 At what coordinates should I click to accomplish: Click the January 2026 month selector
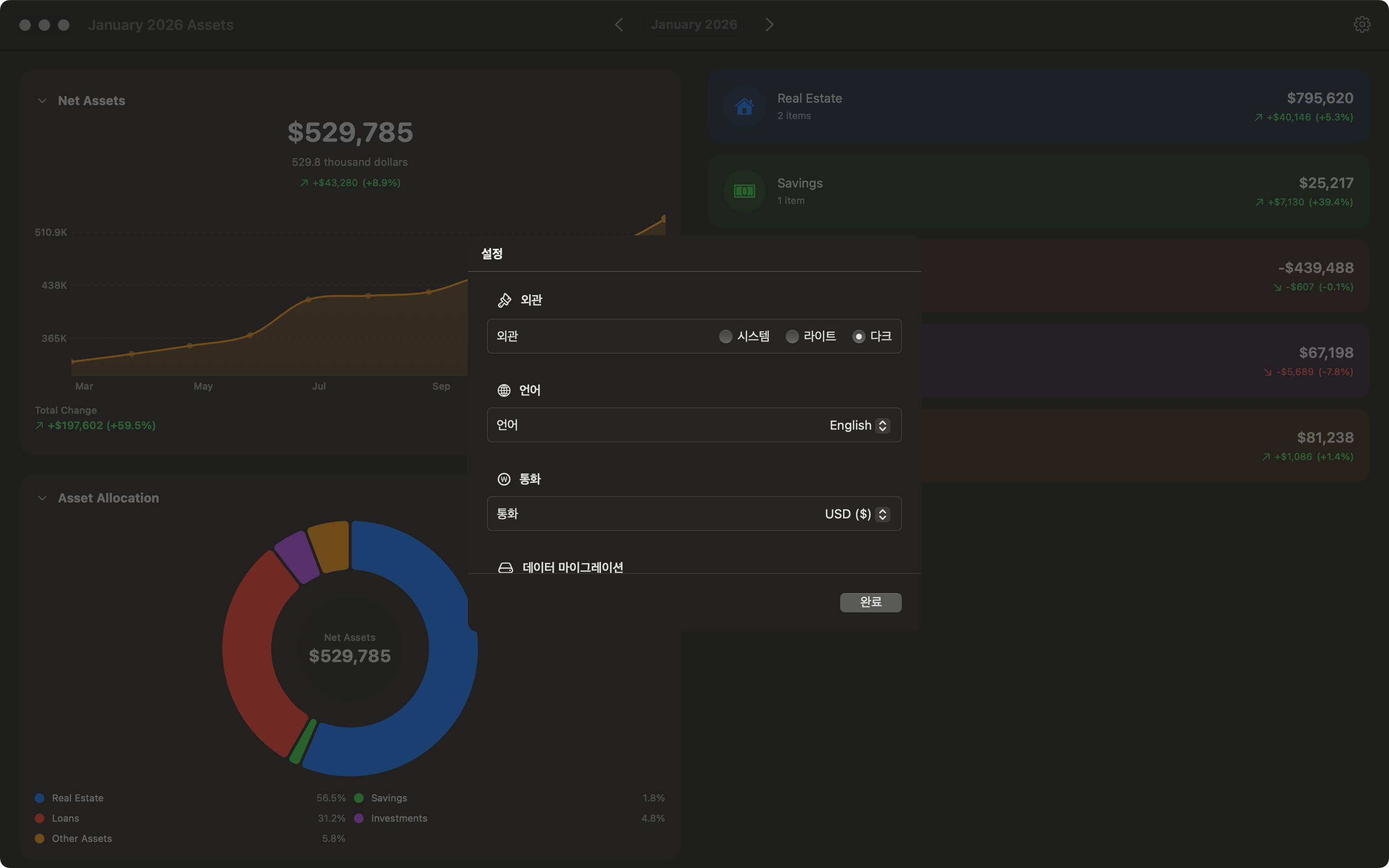click(694, 25)
